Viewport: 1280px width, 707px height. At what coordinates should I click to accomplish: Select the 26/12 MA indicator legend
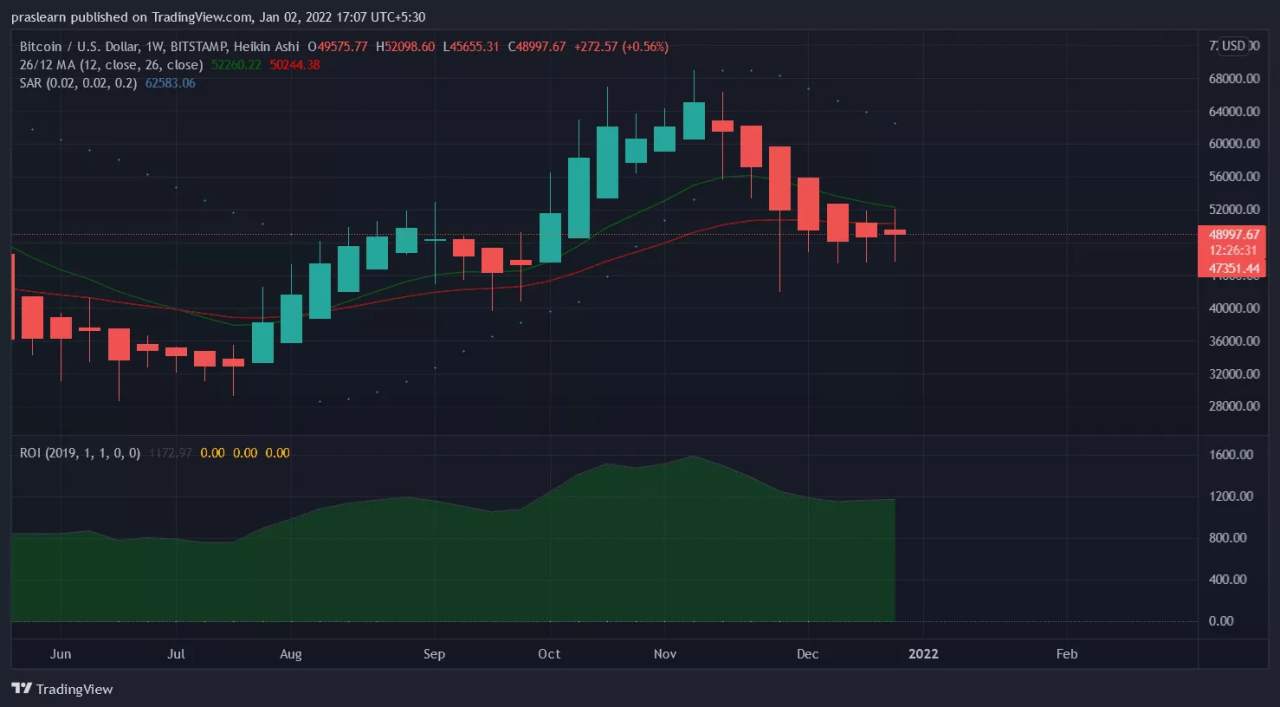point(112,65)
